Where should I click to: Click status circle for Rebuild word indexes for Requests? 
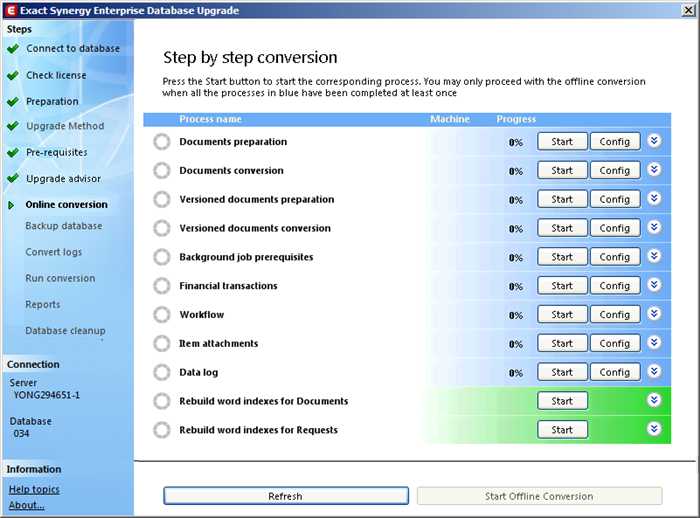pos(162,430)
